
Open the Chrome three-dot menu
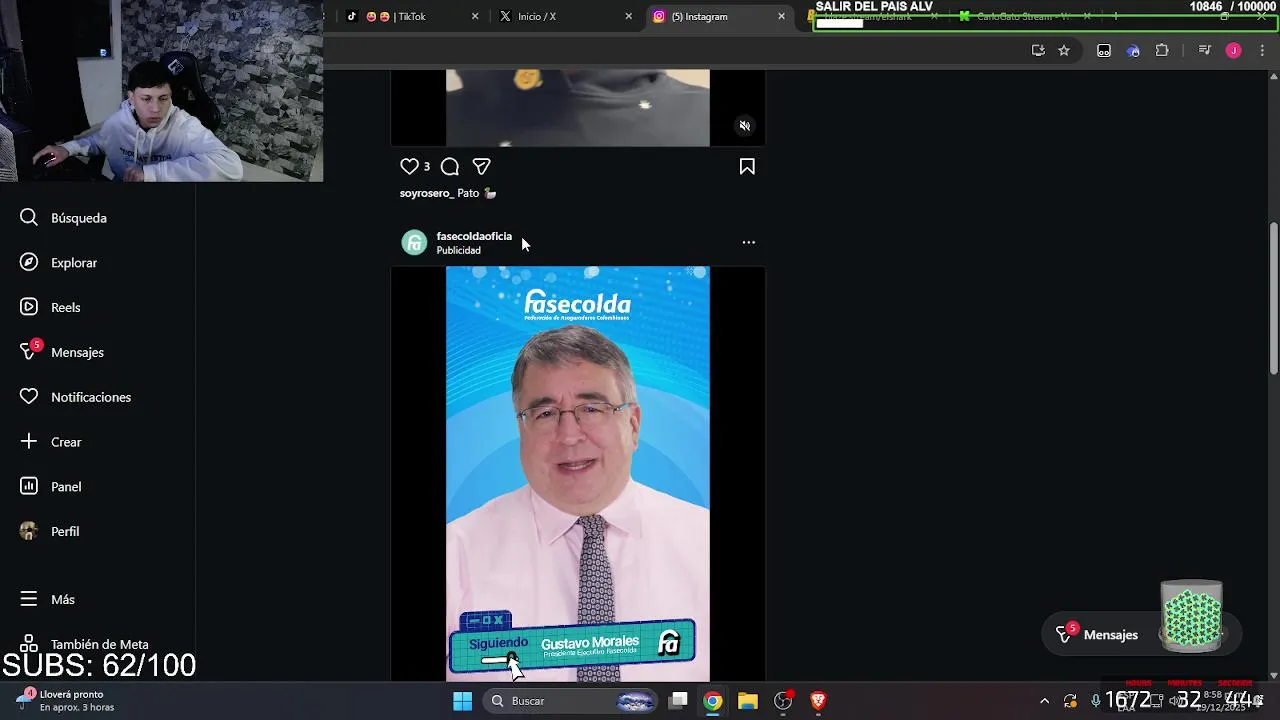pos(1262,50)
